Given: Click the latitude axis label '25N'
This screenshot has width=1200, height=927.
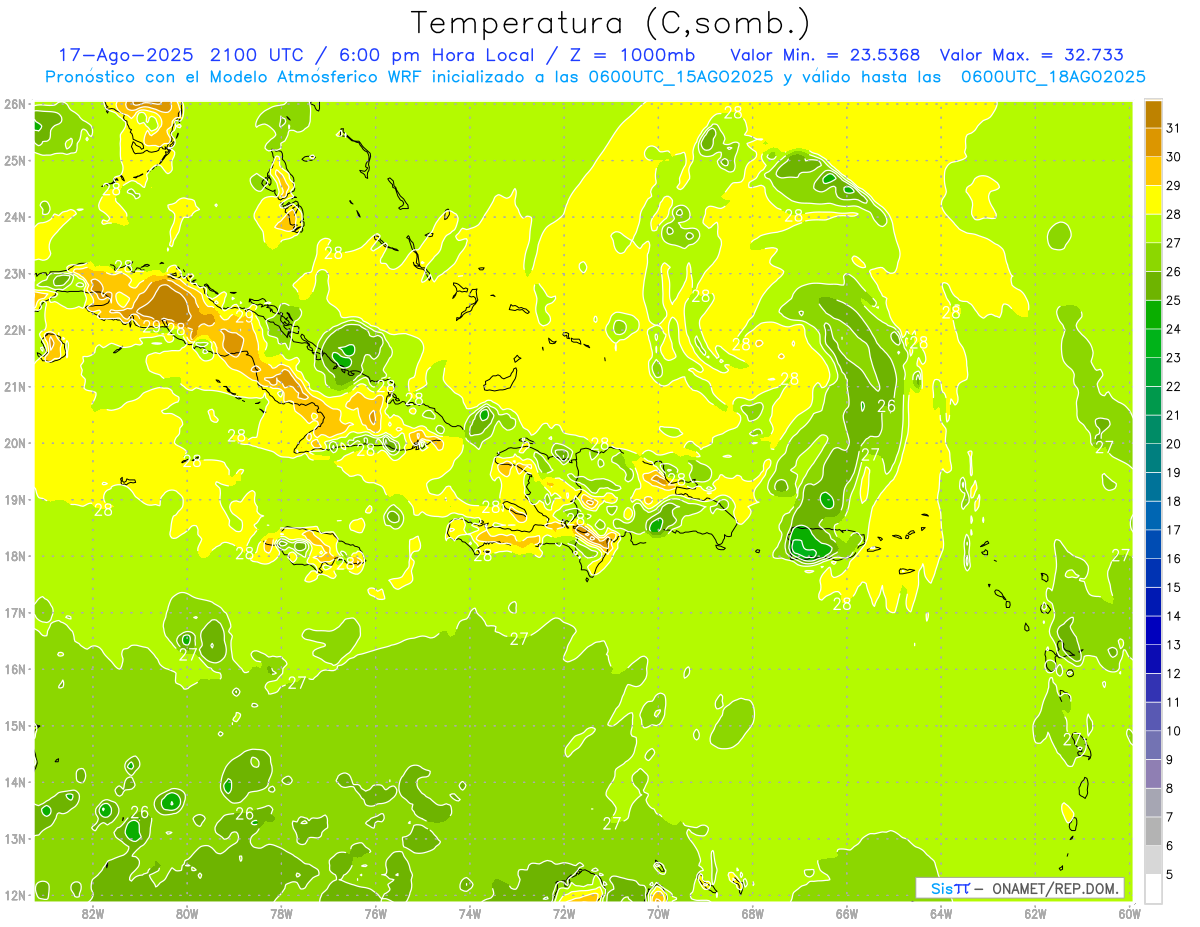Looking at the screenshot, I should (x=15, y=161).
